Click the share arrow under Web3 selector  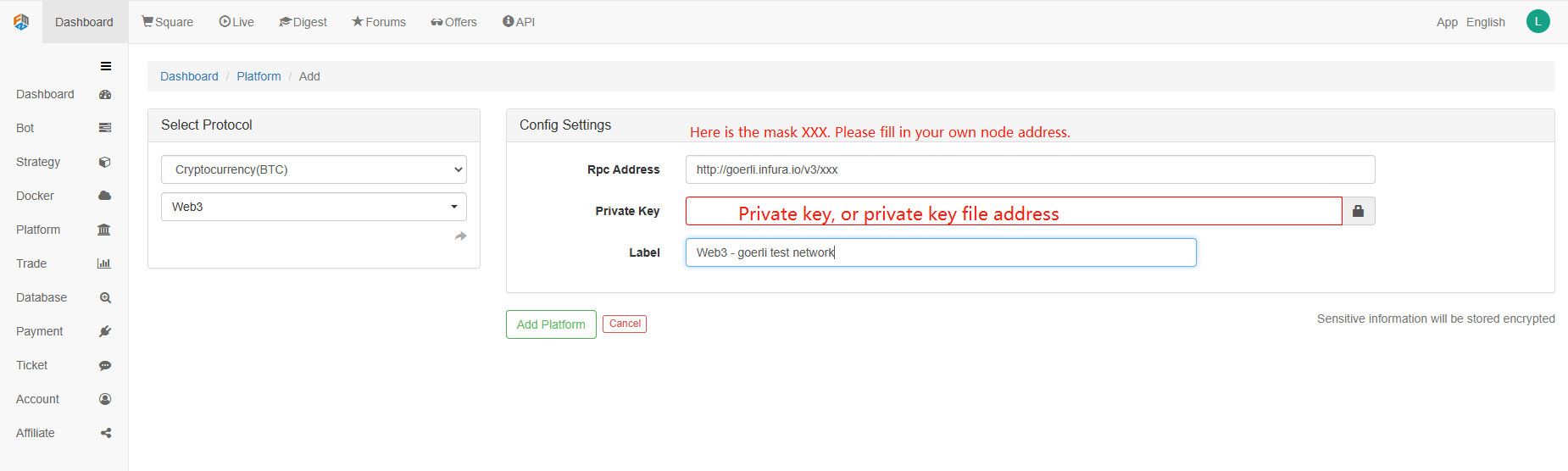tap(460, 236)
